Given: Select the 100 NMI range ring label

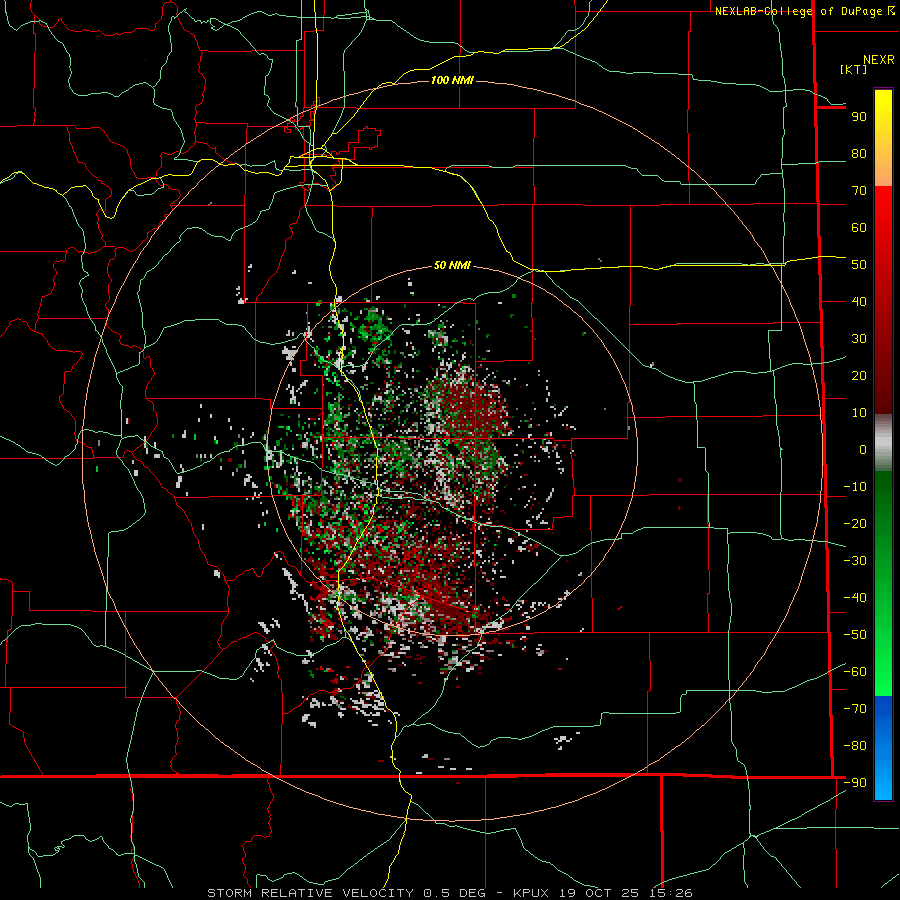Looking at the screenshot, I should coord(452,80).
